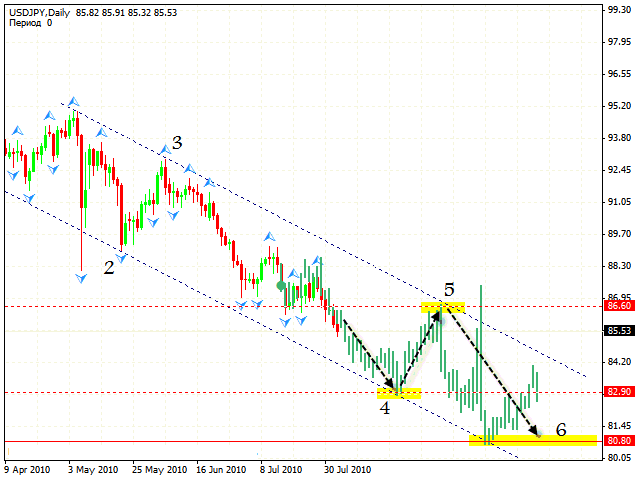Screen dimensions: 642x479
Task: Click the 93.80 price axis label
Action: (619, 138)
